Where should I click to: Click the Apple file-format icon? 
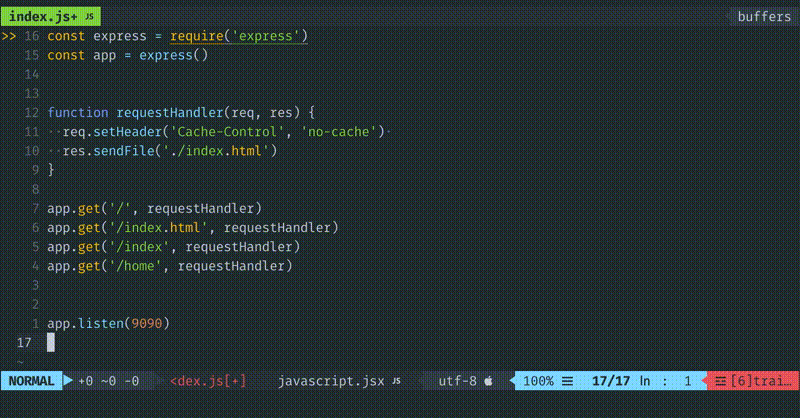tap(489, 381)
